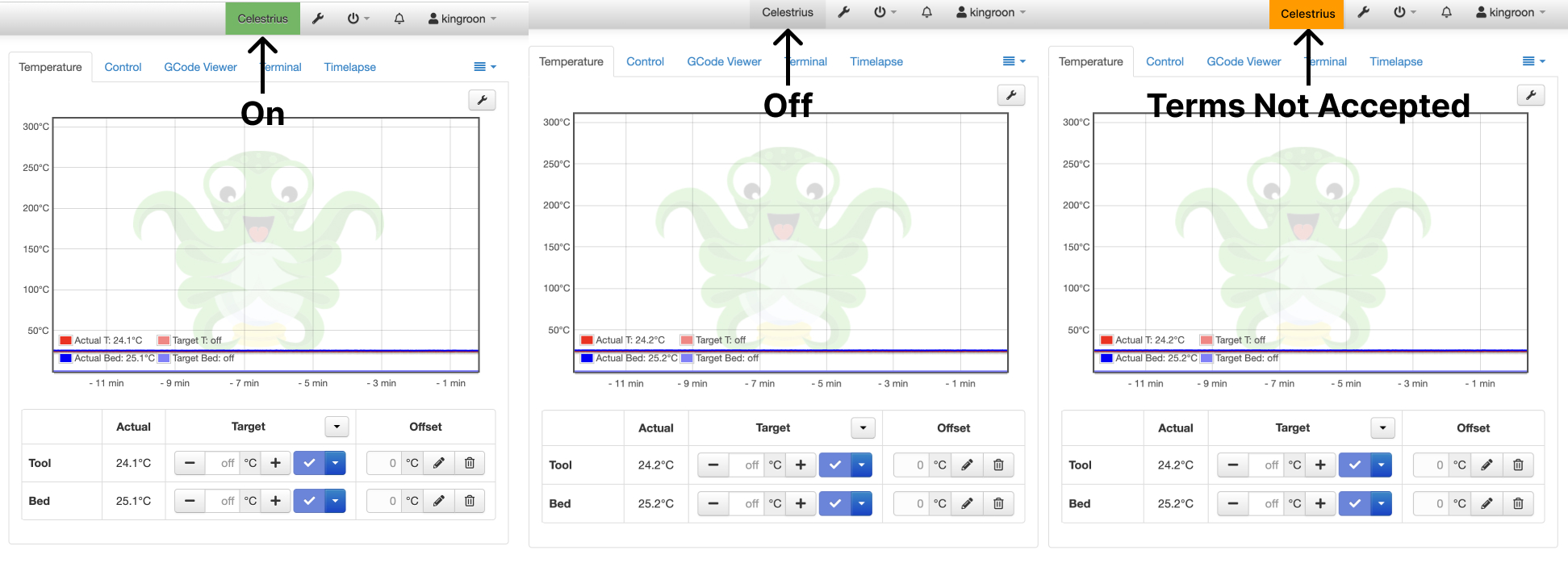1568x567 pixels.
Task: Increase Tool target temperature in right panel
Action: pyautogui.click(x=1320, y=465)
